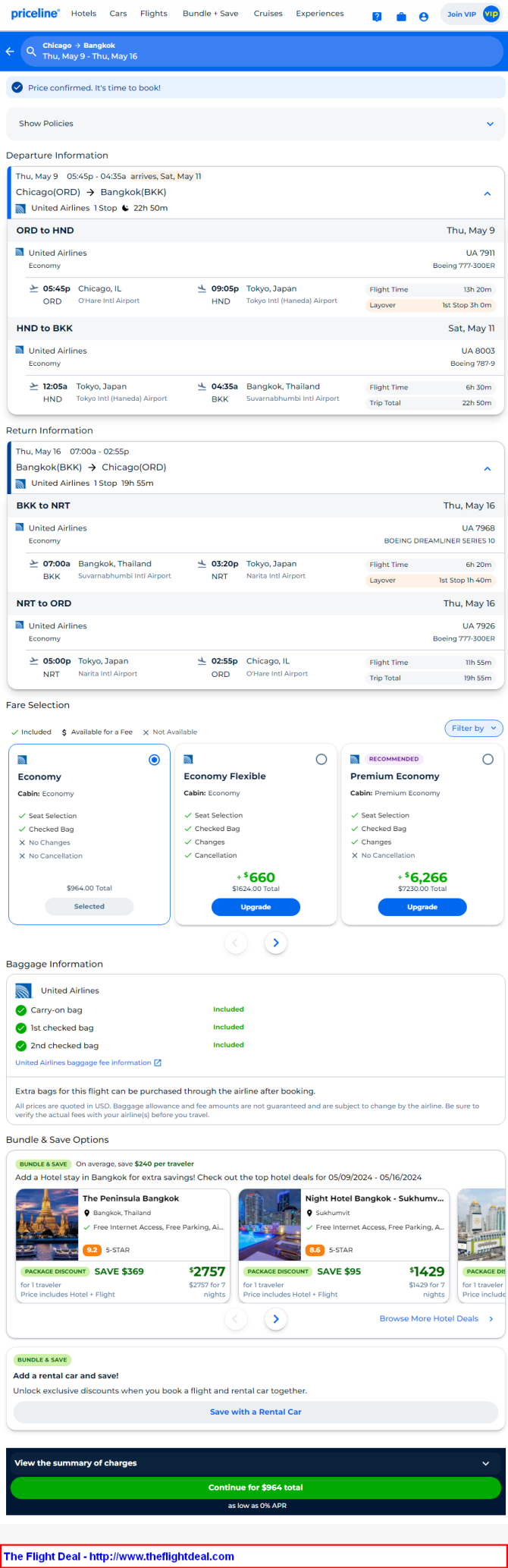
Task: Click United logo next to UA 7926 flight
Action: point(20,625)
